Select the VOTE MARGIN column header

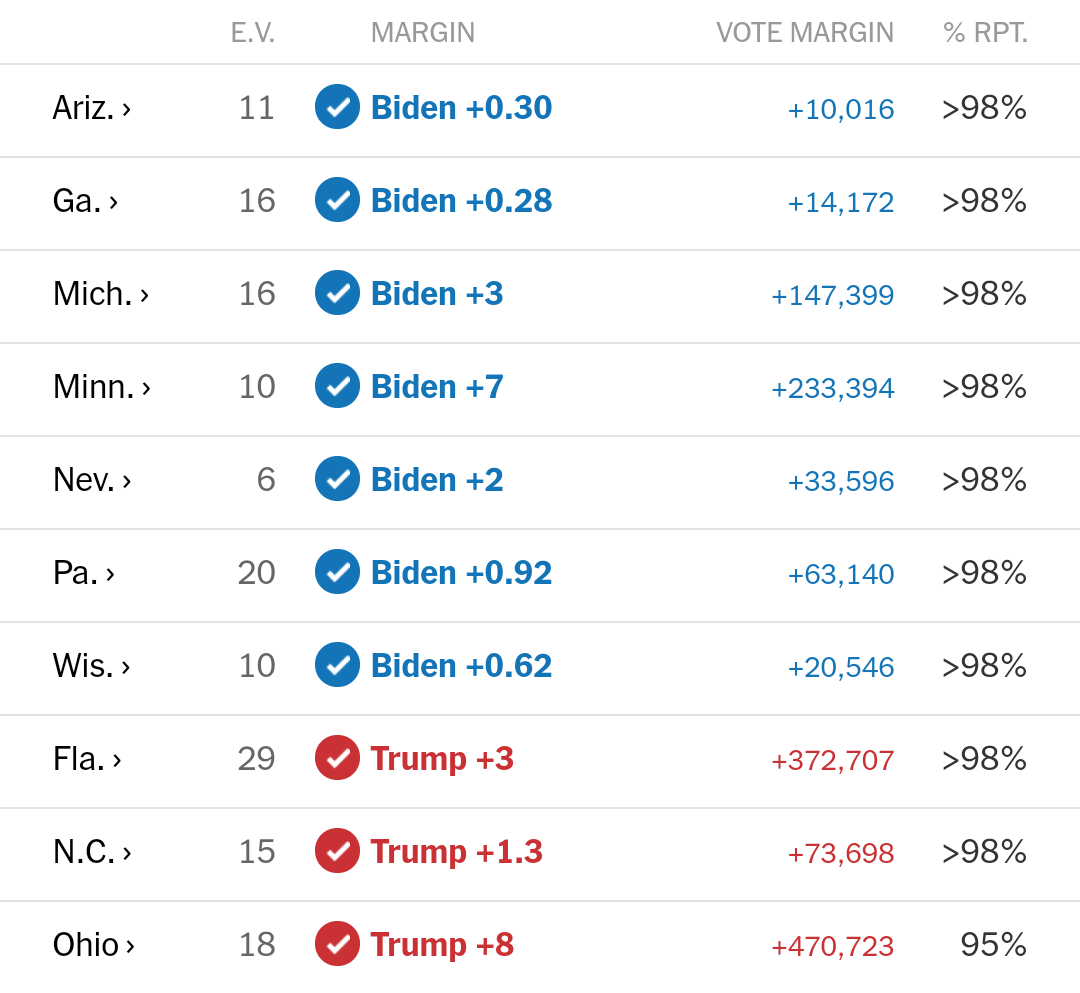coord(804,33)
